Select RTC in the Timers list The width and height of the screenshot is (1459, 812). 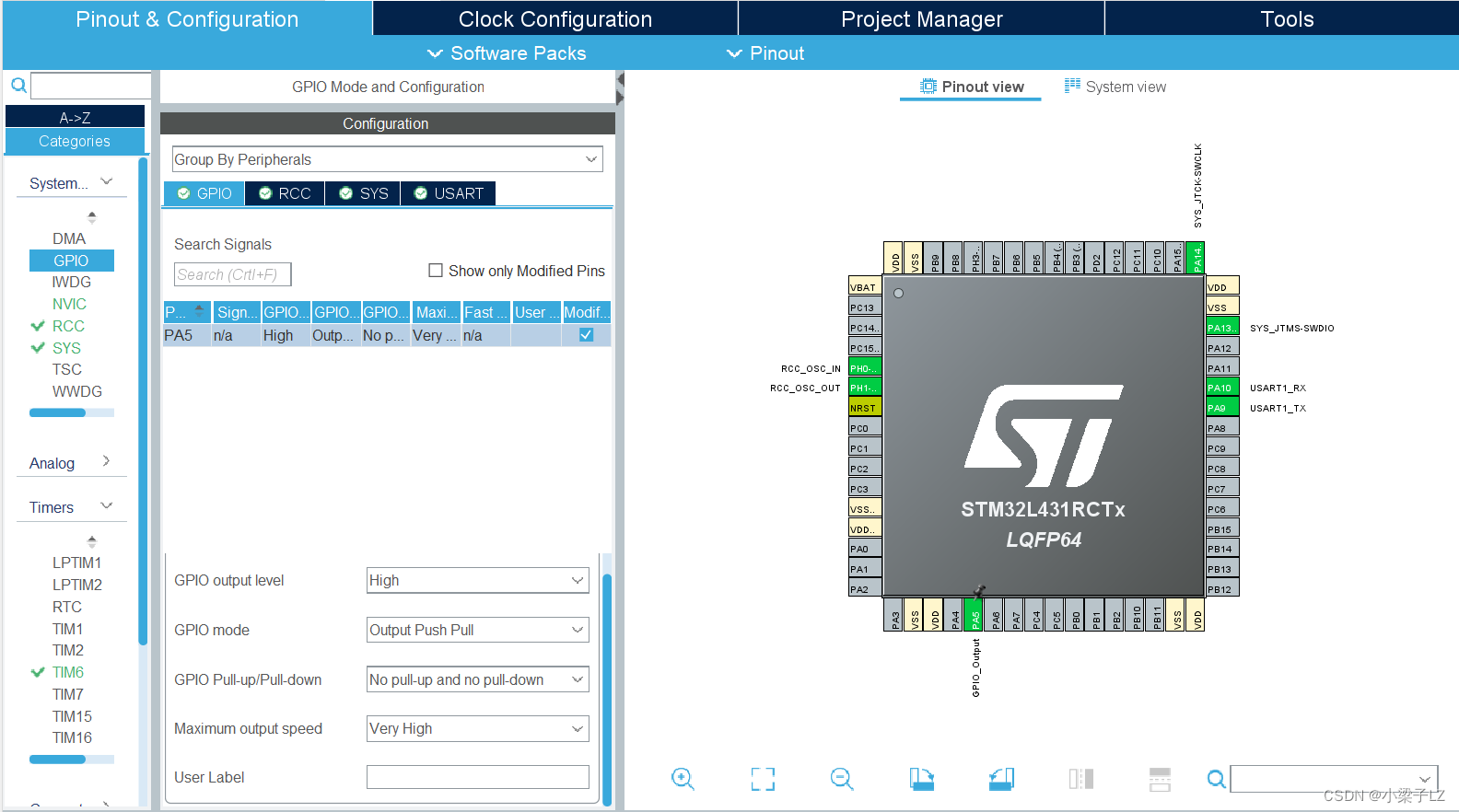tap(66, 607)
